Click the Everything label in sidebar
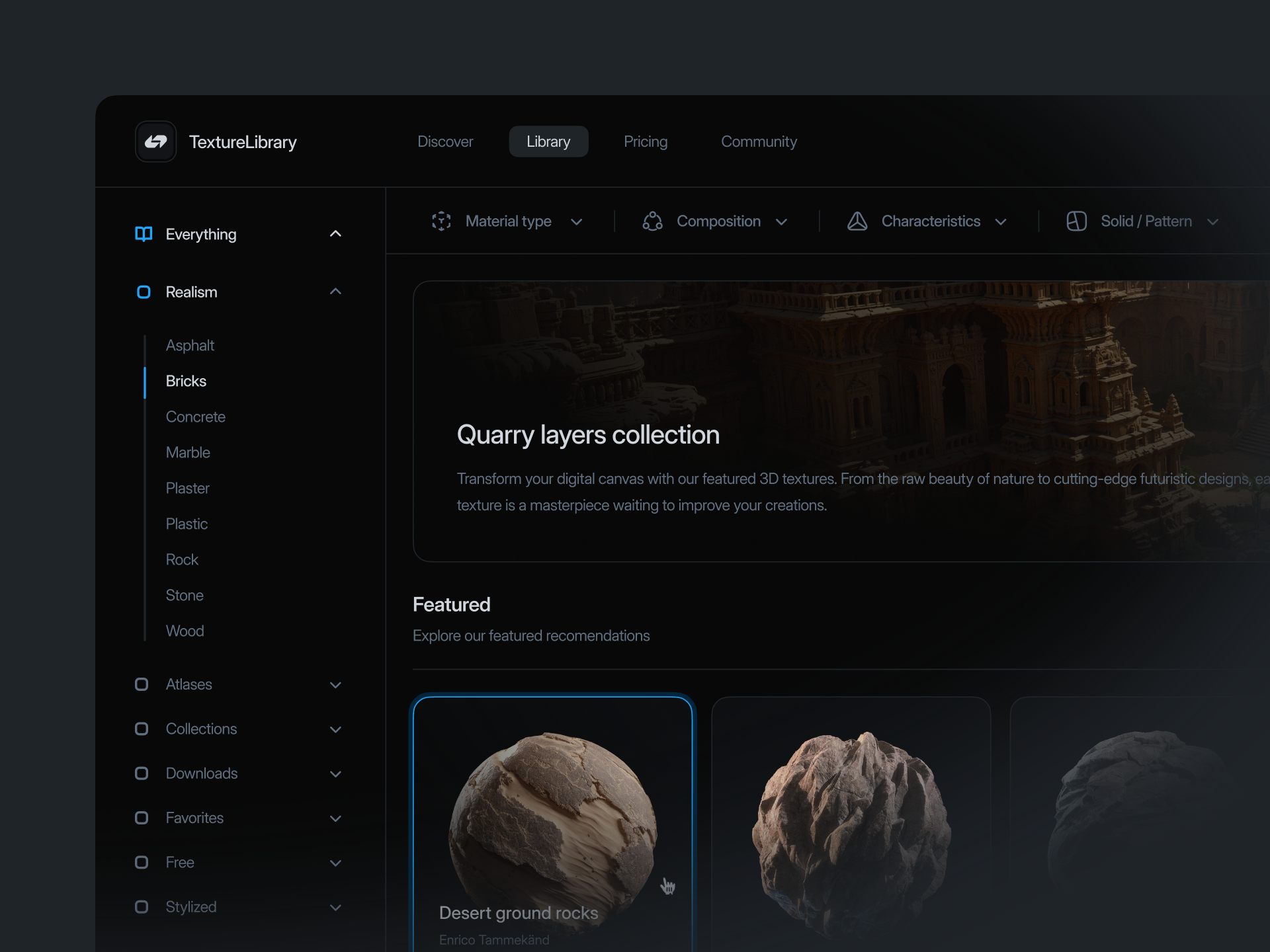Image resolution: width=1270 pixels, height=952 pixels. pos(201,235)
